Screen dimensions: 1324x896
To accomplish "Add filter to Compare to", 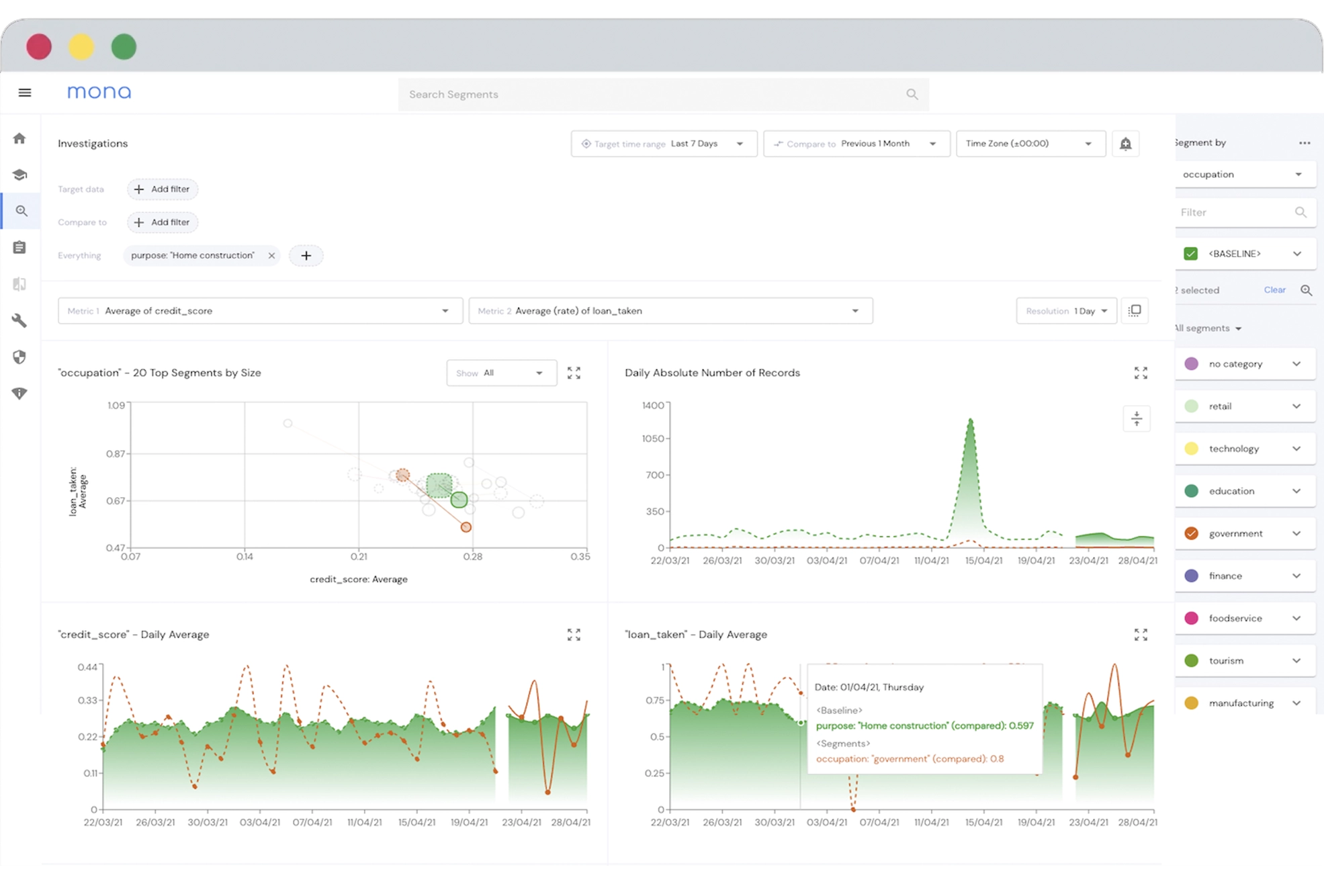I will point(163,222).
